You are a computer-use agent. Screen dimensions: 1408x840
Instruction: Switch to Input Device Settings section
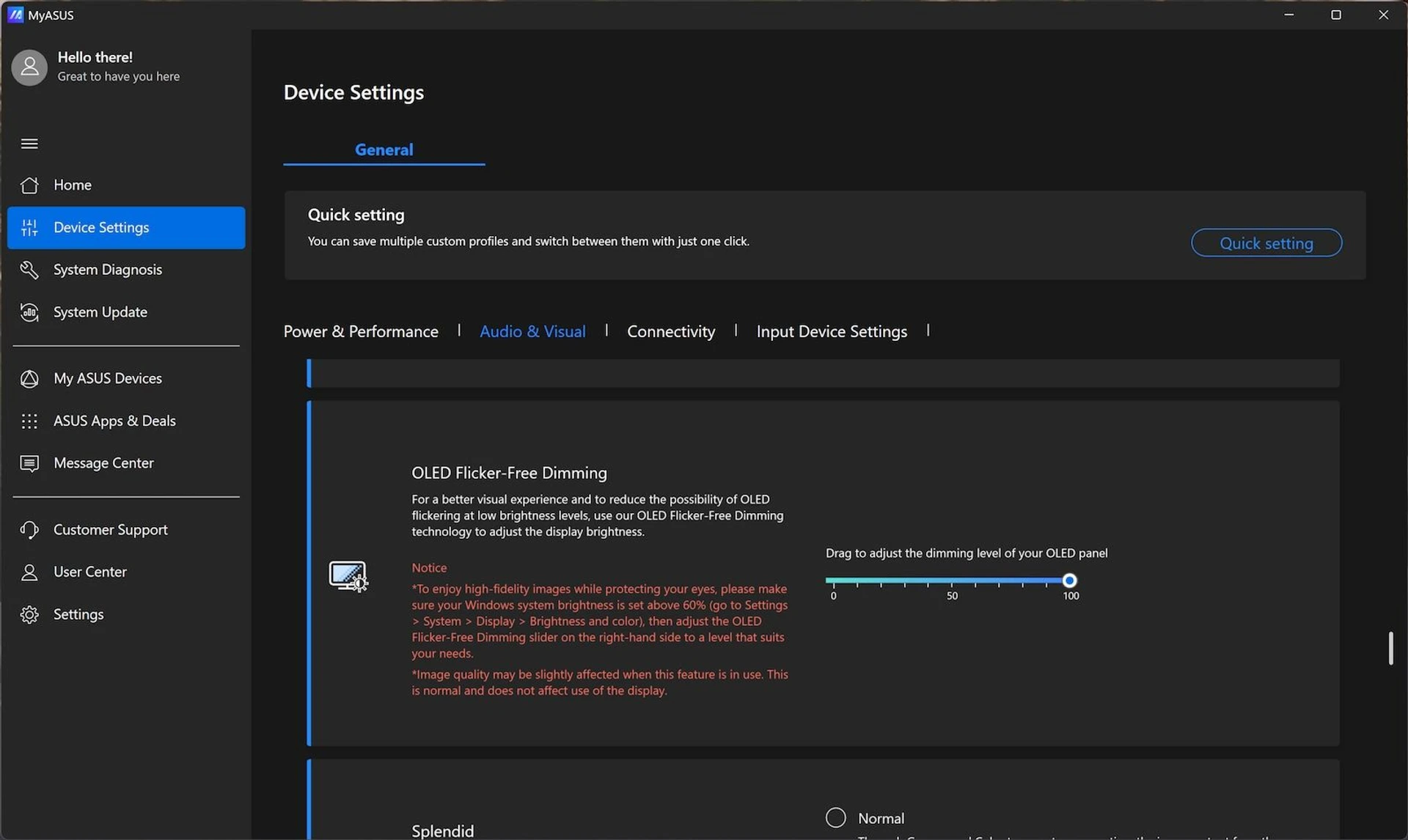[x=832, y=331]
